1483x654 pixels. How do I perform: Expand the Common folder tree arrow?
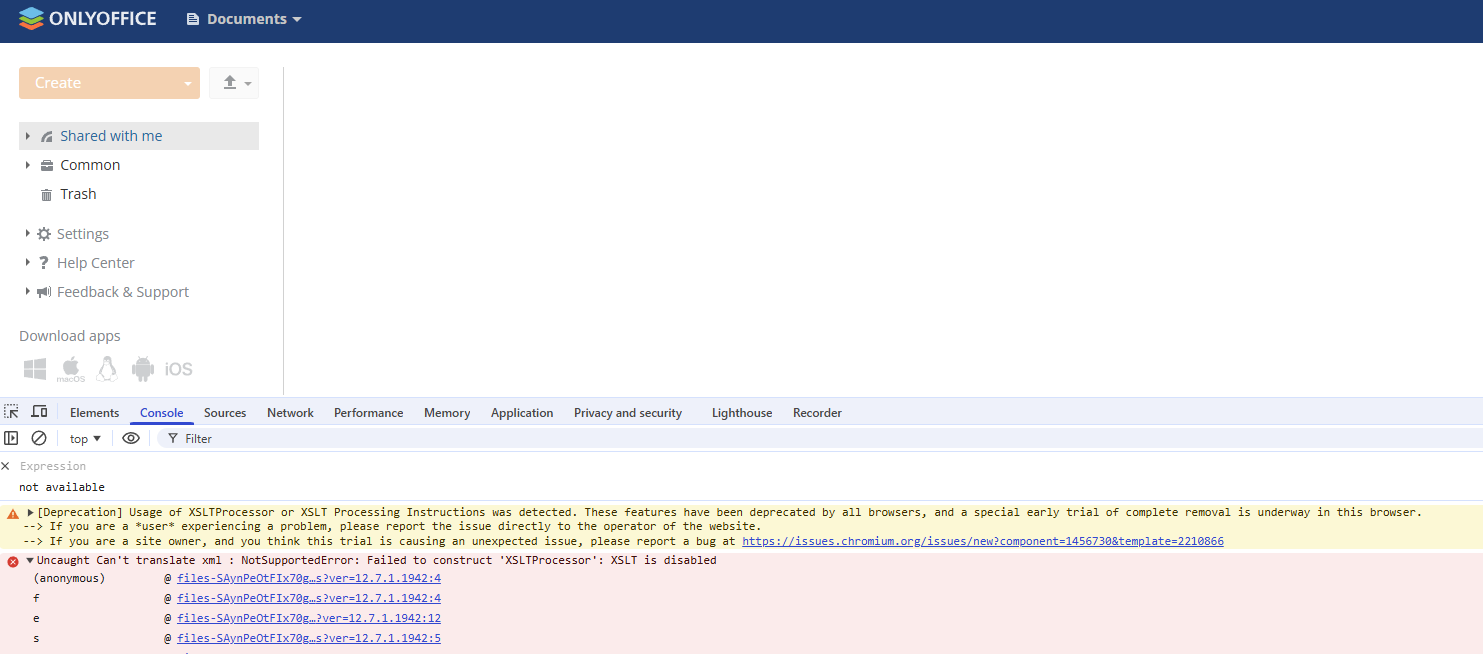(x=27, y=165)
